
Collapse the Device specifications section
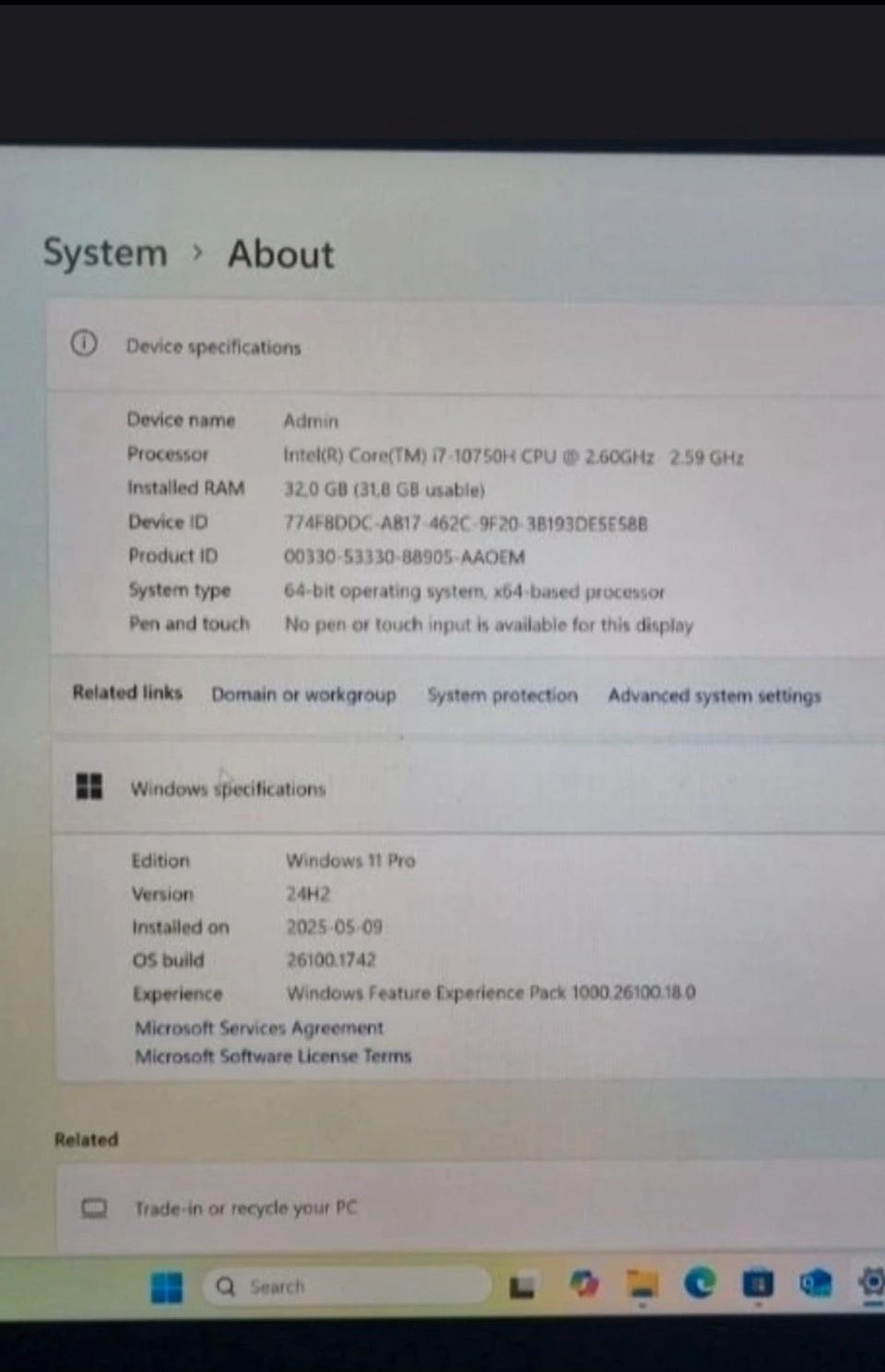[x=466, y=346]
